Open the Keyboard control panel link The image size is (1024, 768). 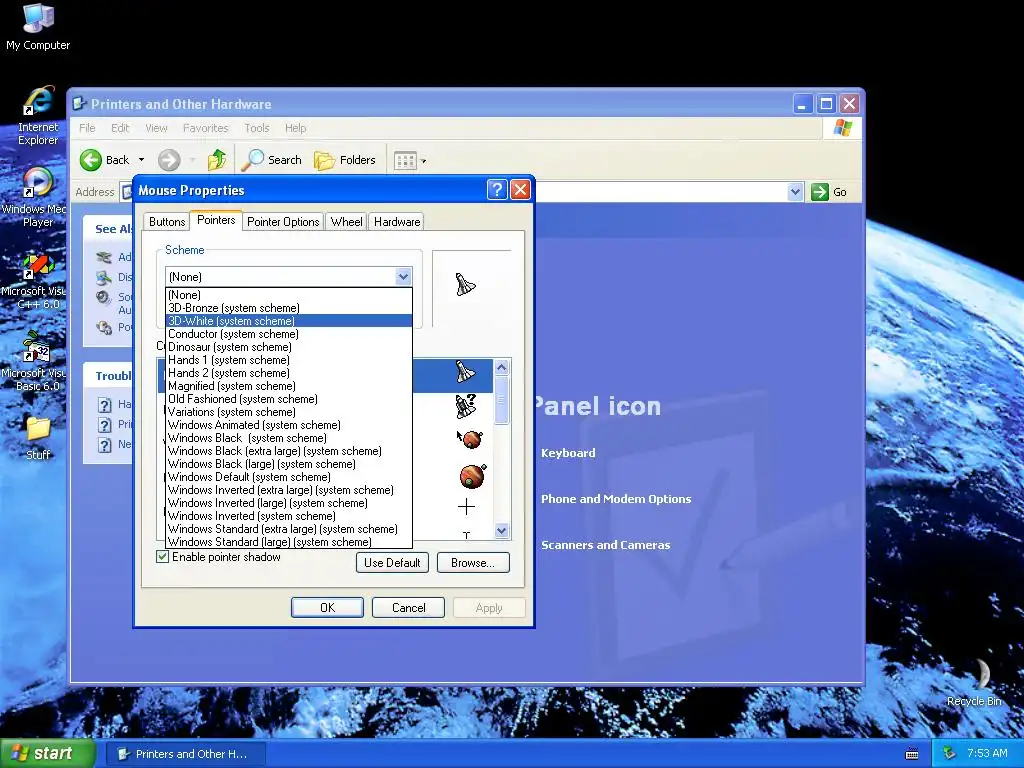[568, 453]
